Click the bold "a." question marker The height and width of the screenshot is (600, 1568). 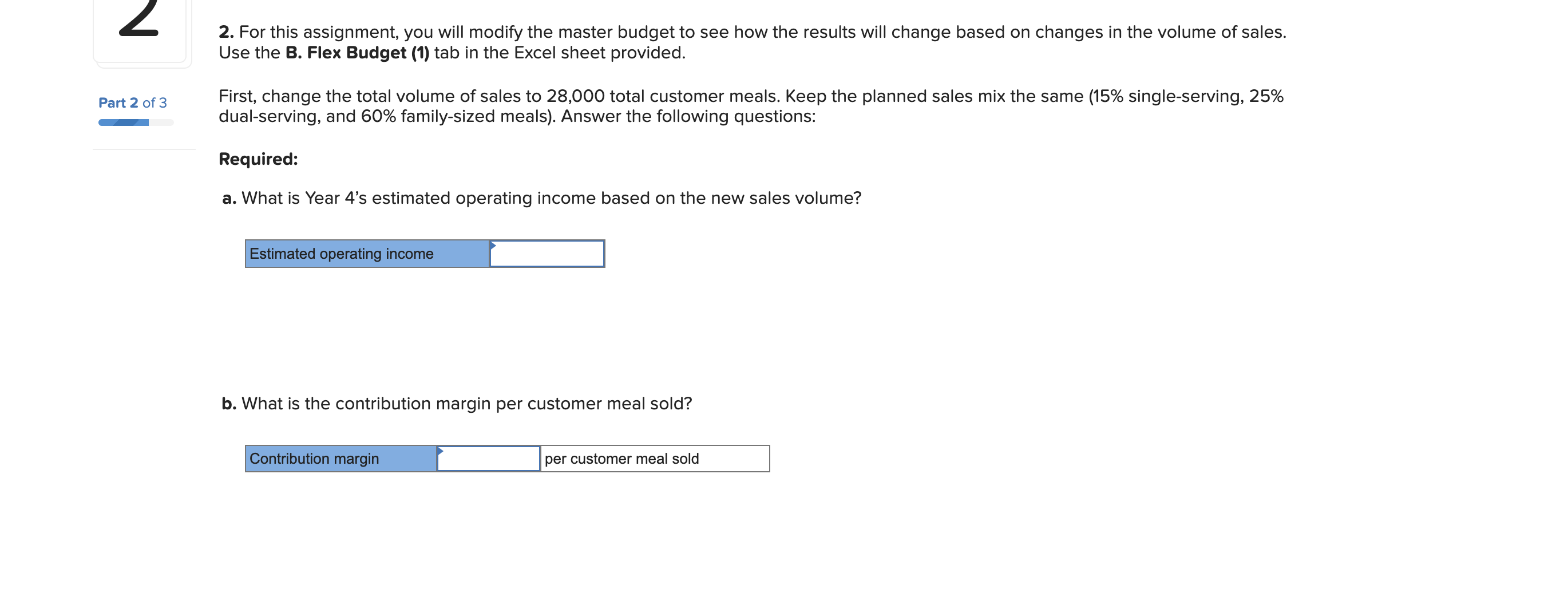[229, 198]
